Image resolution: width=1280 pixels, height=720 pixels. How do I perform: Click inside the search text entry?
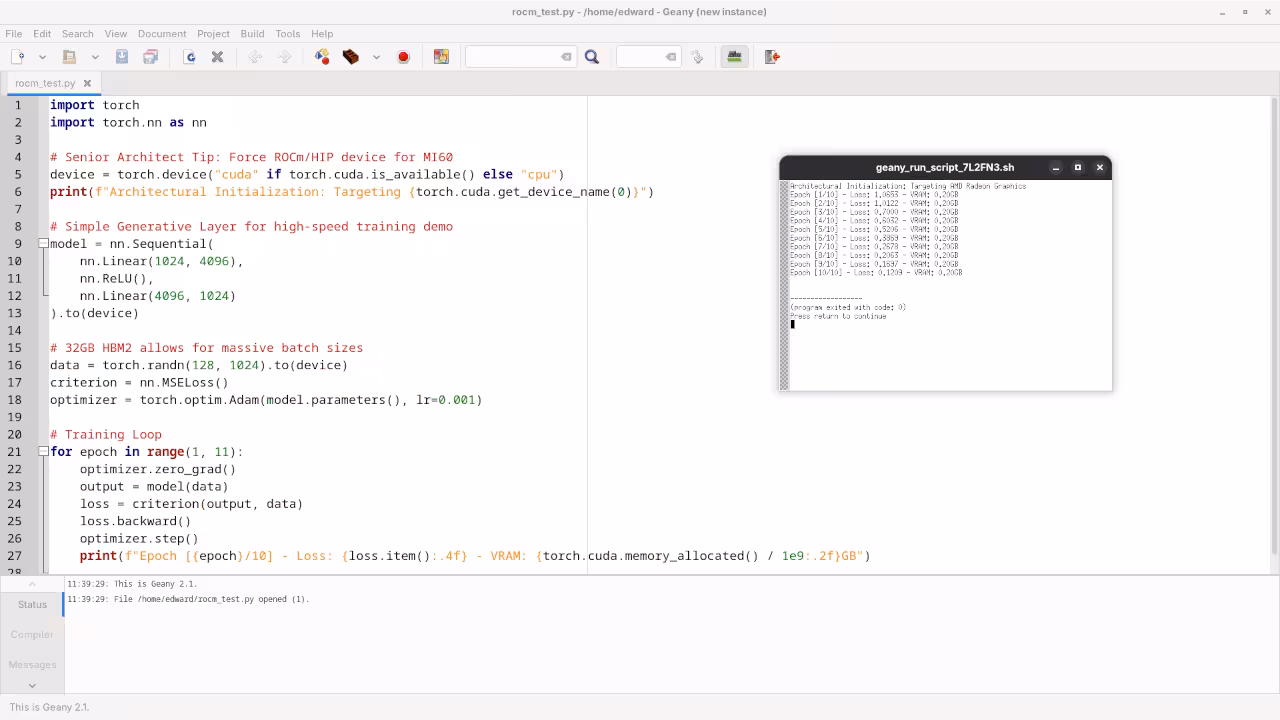pos(520,57)
